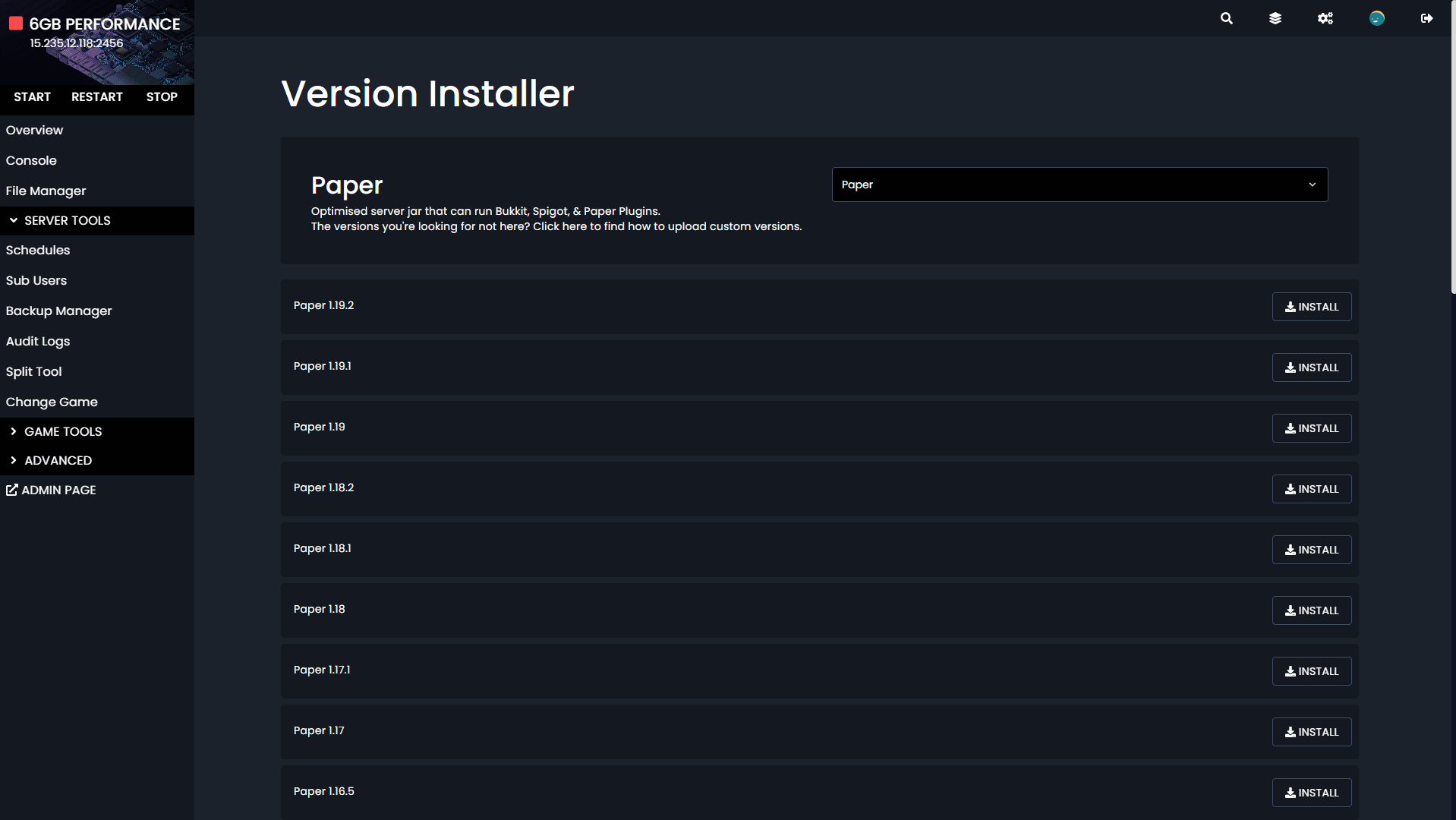Collapse the SERVER TOOLS section
1456x820 pixels.
97,220
